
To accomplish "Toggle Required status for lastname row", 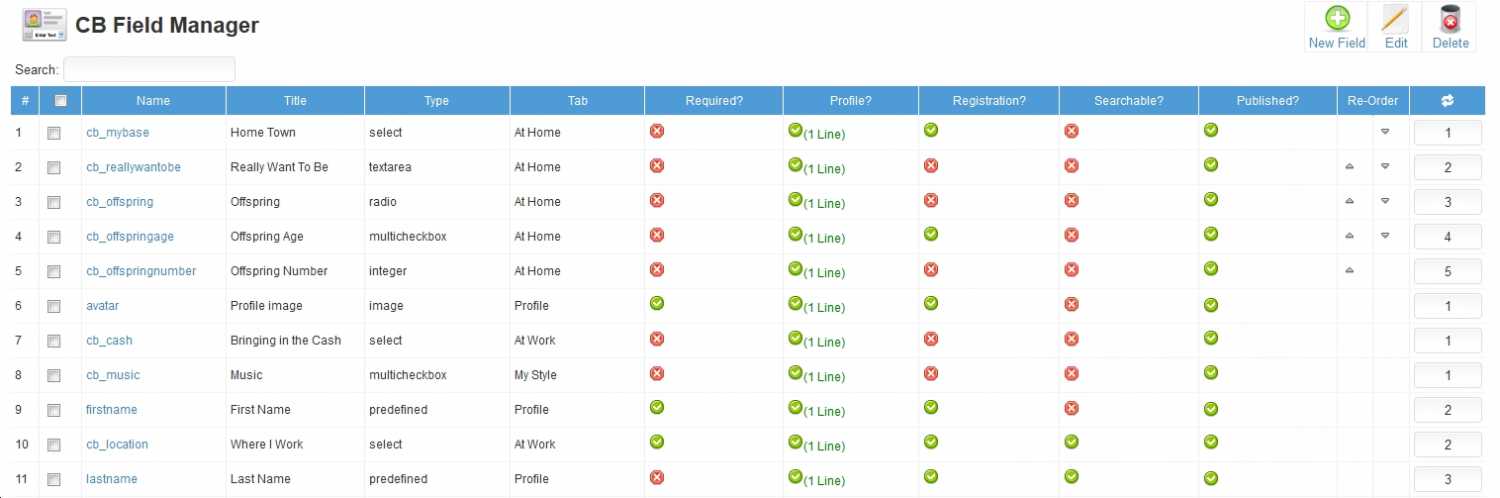I will pos(657,477).
